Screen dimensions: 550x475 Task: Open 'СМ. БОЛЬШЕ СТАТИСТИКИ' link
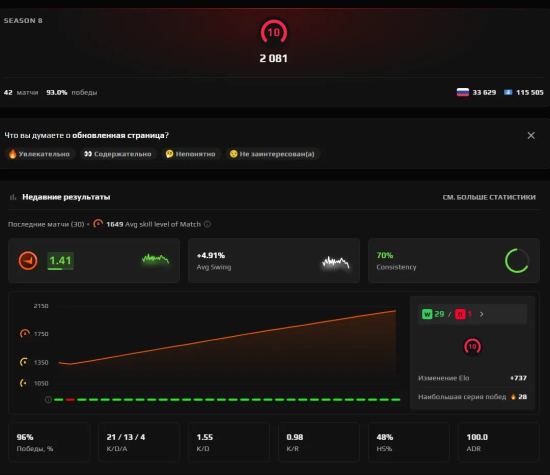tap(489, 197)
